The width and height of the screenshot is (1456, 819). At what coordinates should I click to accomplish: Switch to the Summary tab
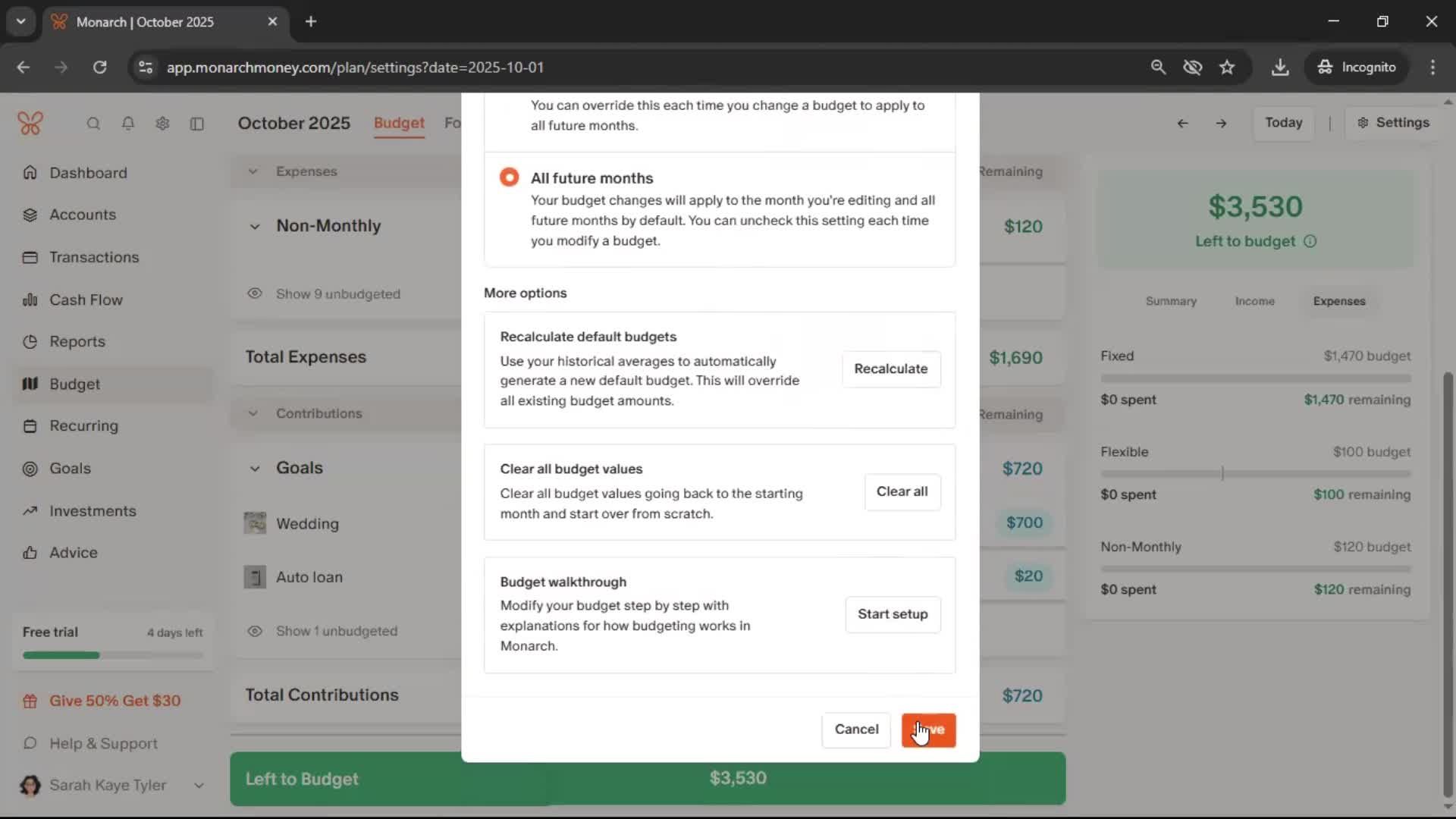(1171, 301)
